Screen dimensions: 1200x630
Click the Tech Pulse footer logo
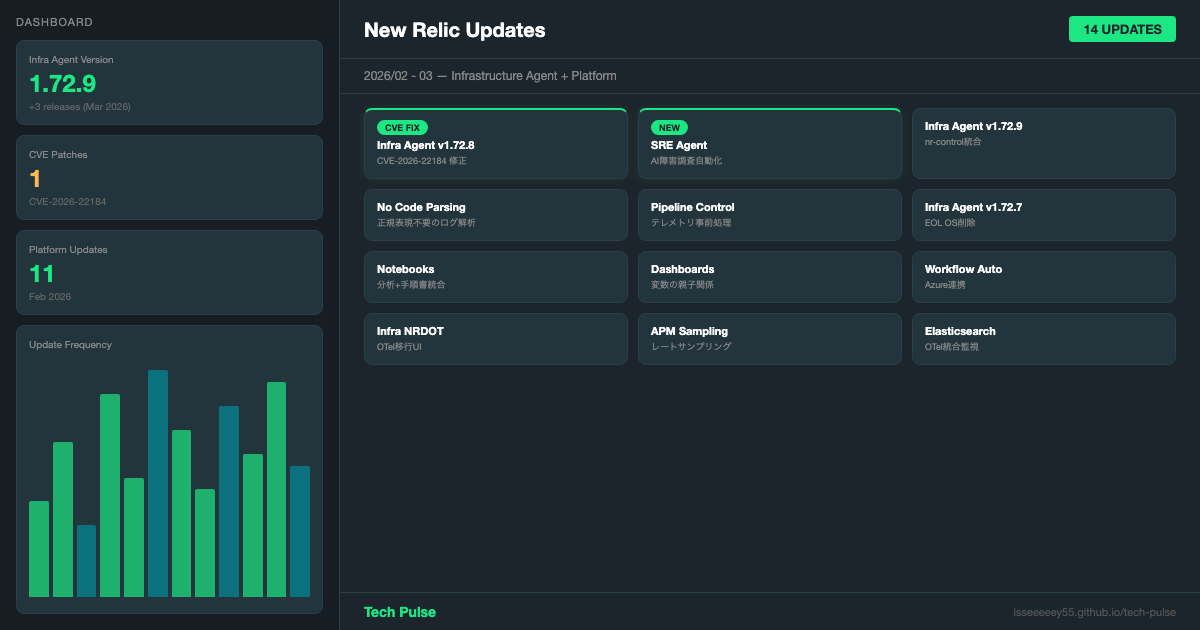[399, 612]
